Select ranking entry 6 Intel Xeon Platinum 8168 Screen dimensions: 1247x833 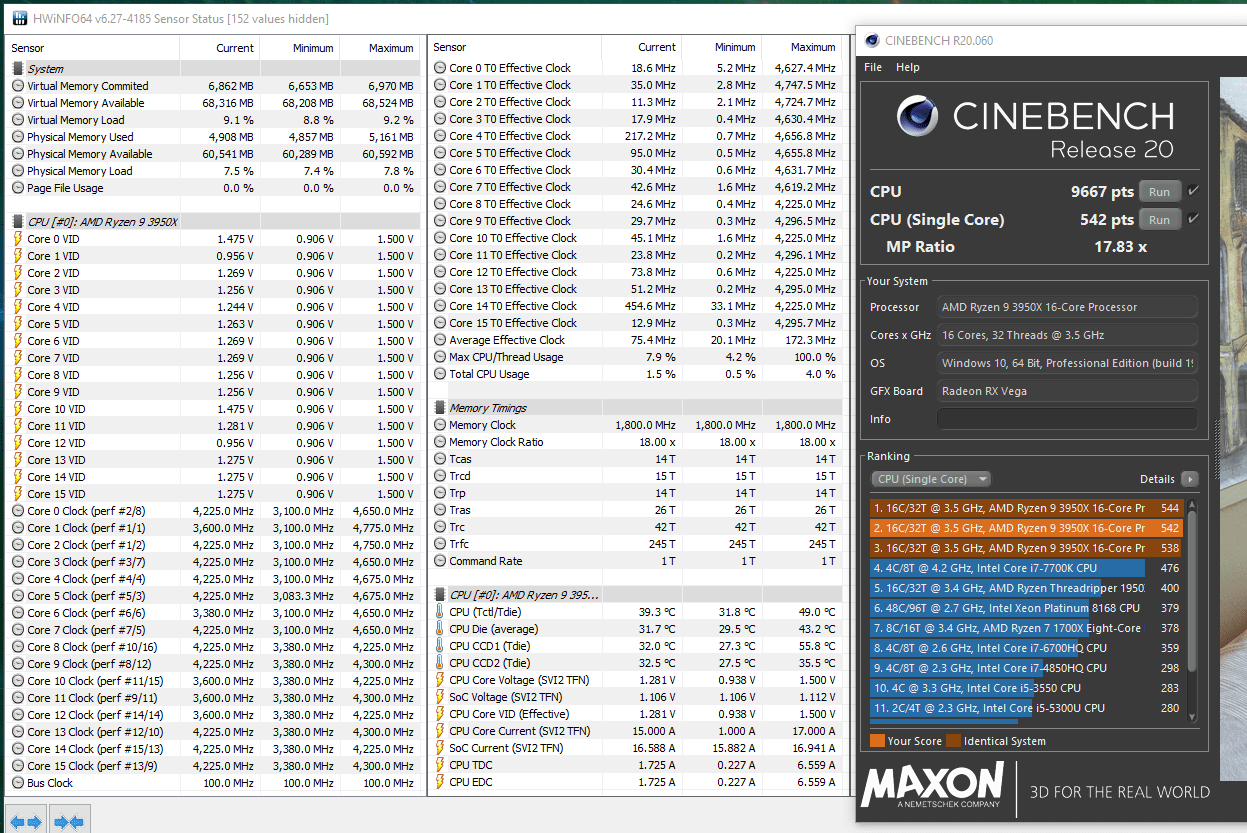click(x=1027, y=608)
